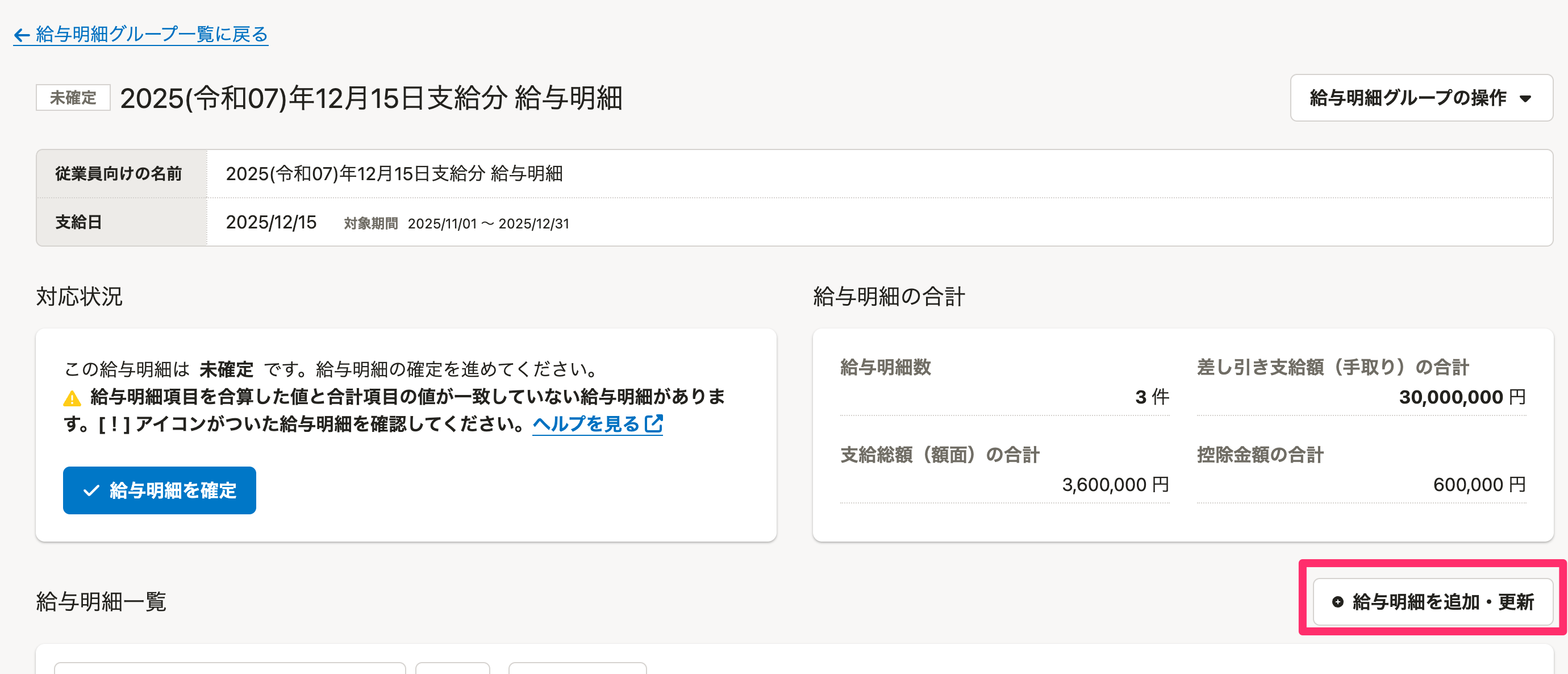Click the 600,000 円 deduction total value
Image resolution: width=1568 pixels, height=674 pixels.
(1478, 485)
